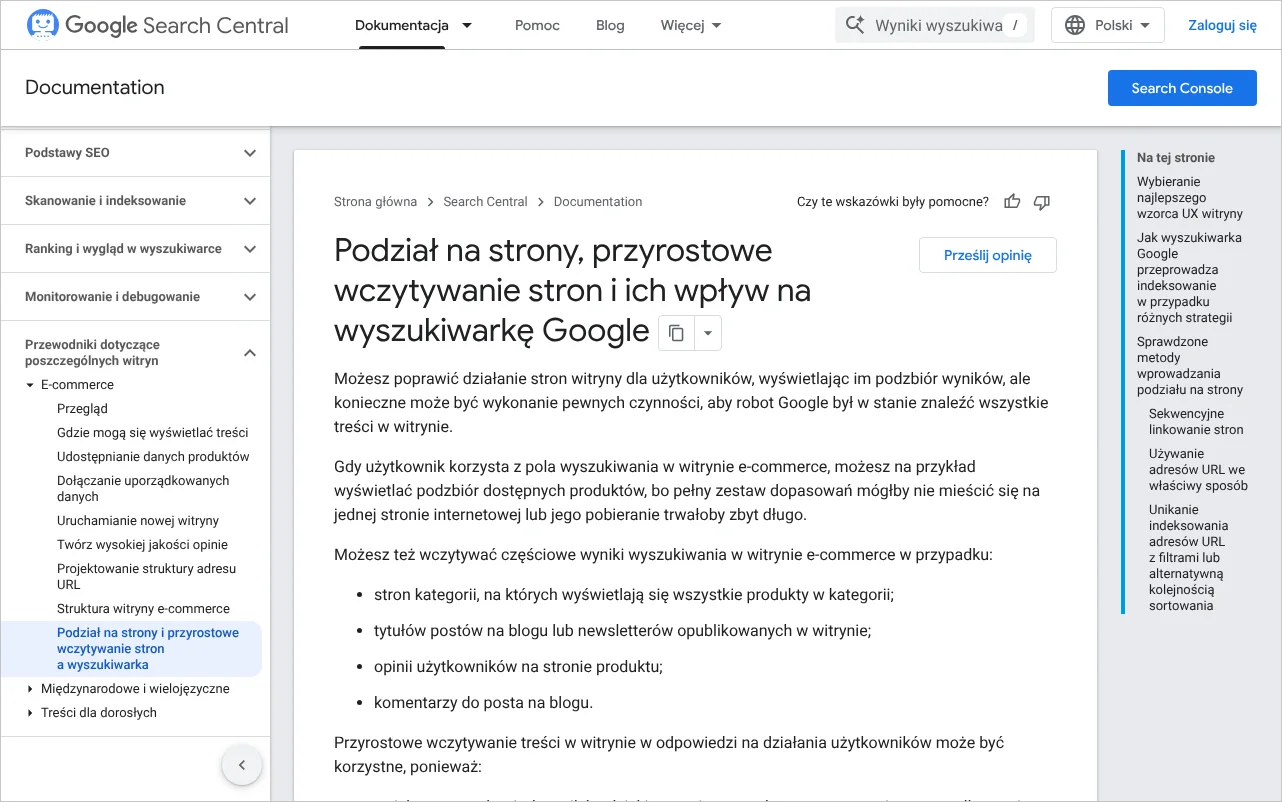Click the thumbs down feedback icon
The height and width of the screenshot is (802, 1282).
[1042, 202]
